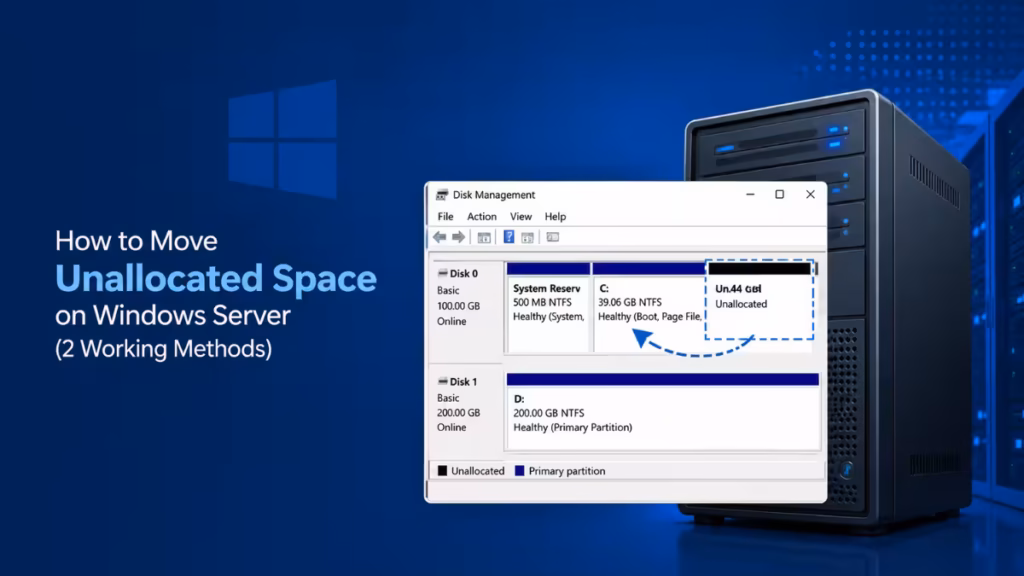Viewport: 1024px width, 576px height.
Task: Click "Healthy (Primary Partition)" status text
Action: 573,427
